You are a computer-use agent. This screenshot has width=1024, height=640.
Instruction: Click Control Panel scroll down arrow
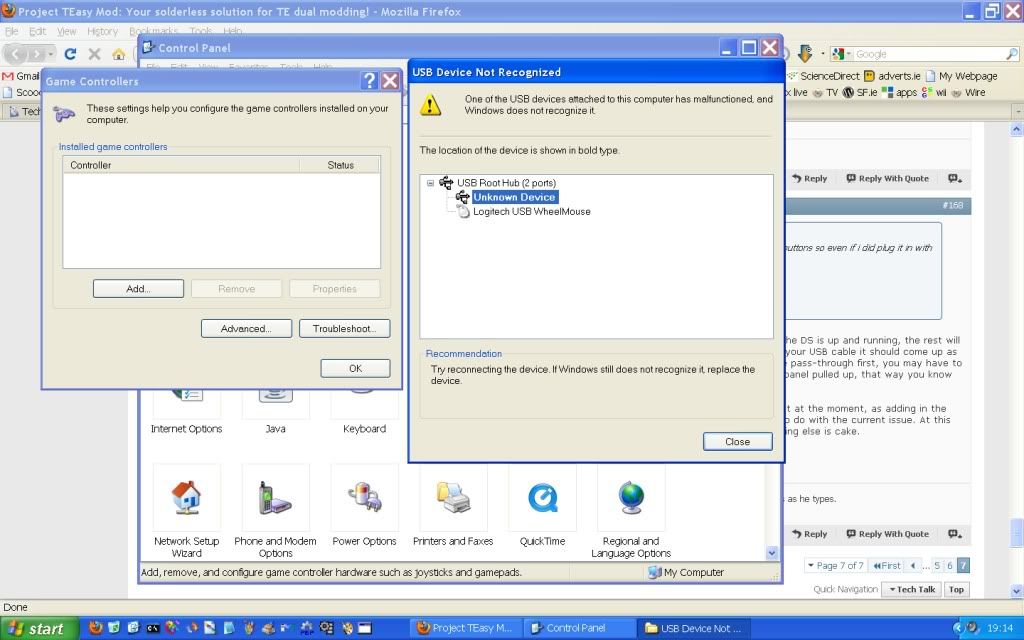click(772, 553)
